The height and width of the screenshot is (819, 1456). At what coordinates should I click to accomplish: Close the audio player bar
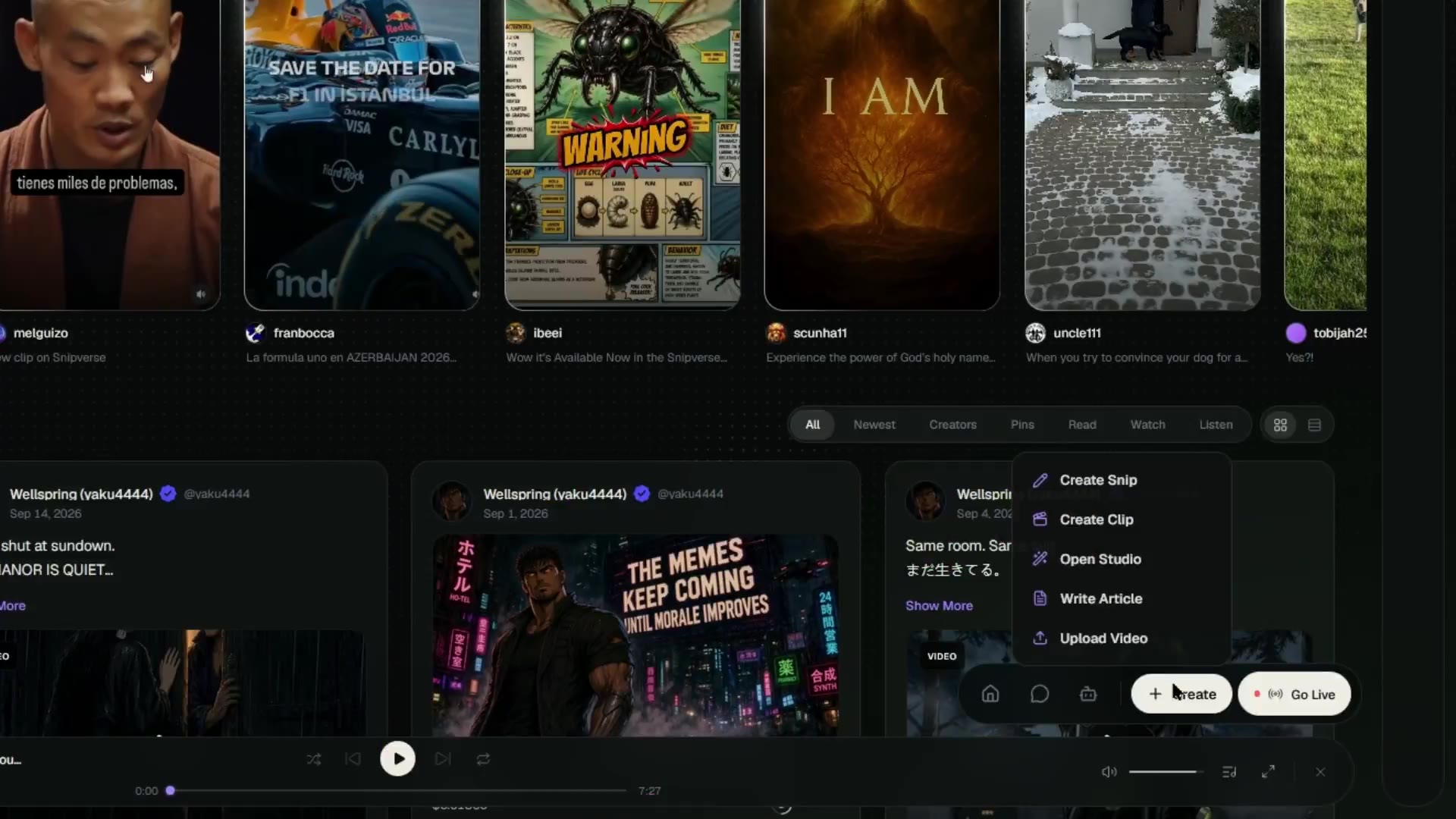(x=1320, y=772)
